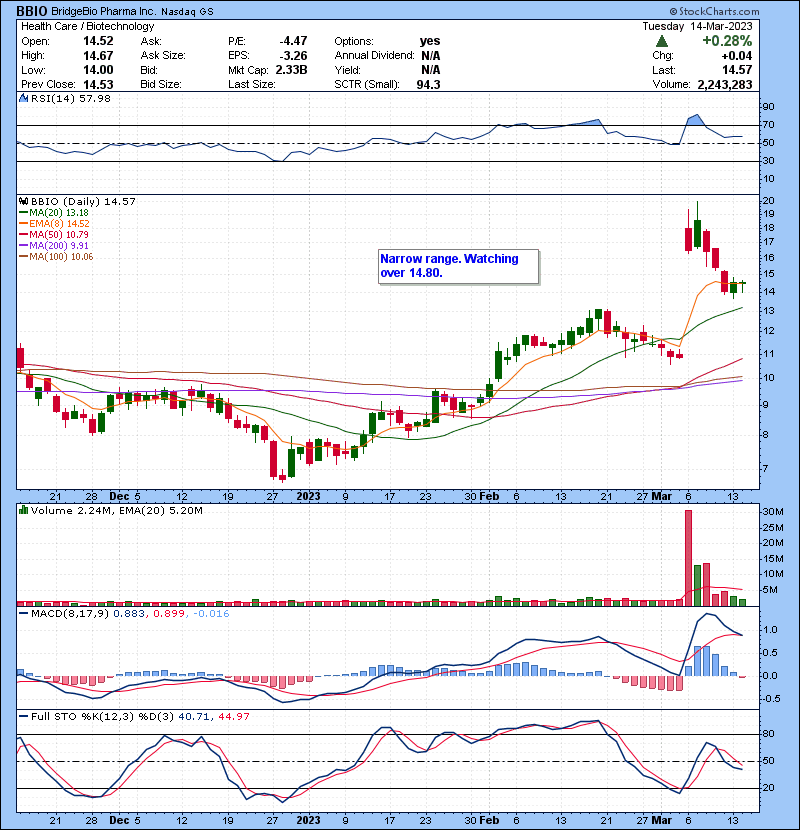Click the MACD signal value 0.899
The height and width of the screenshot is (830, 800).
click(x=169, y=614)
